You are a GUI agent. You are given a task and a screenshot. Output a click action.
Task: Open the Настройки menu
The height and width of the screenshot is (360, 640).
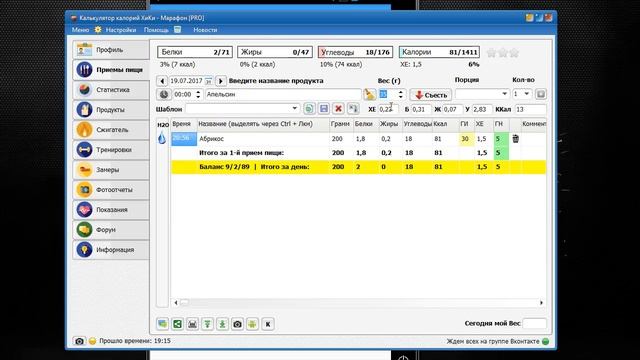coord(121,30)
